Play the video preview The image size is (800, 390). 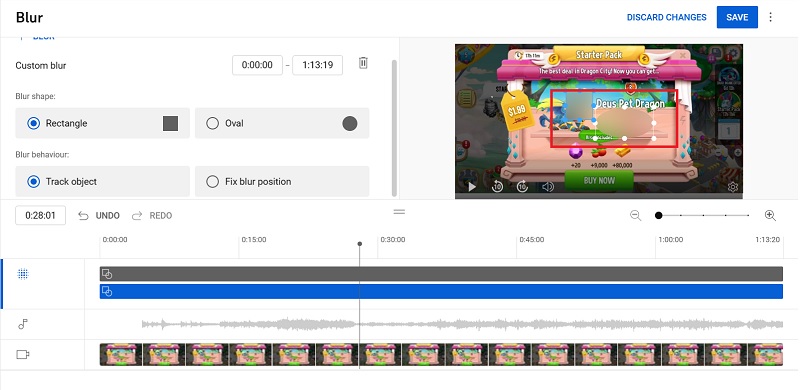pyautogui.click(x=472, y=187)
